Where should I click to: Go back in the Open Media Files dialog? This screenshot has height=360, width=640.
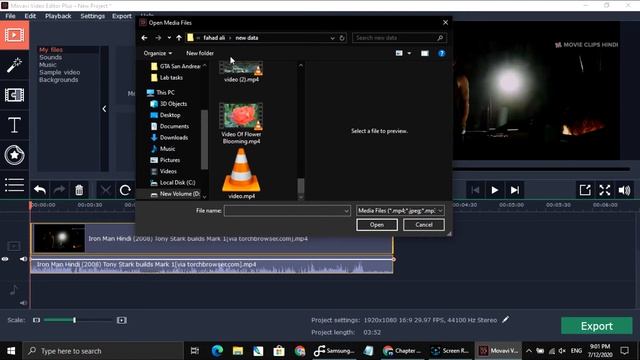144,38
